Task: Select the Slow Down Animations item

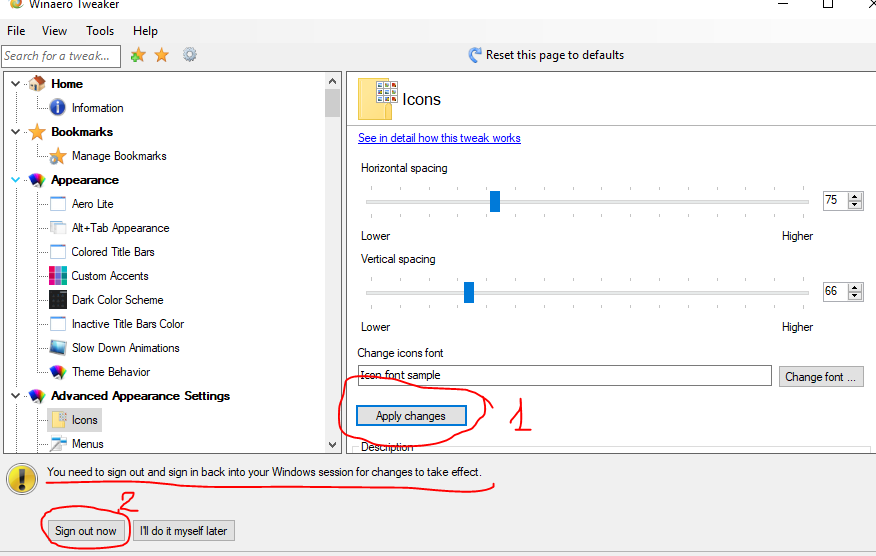Action: 125,348
